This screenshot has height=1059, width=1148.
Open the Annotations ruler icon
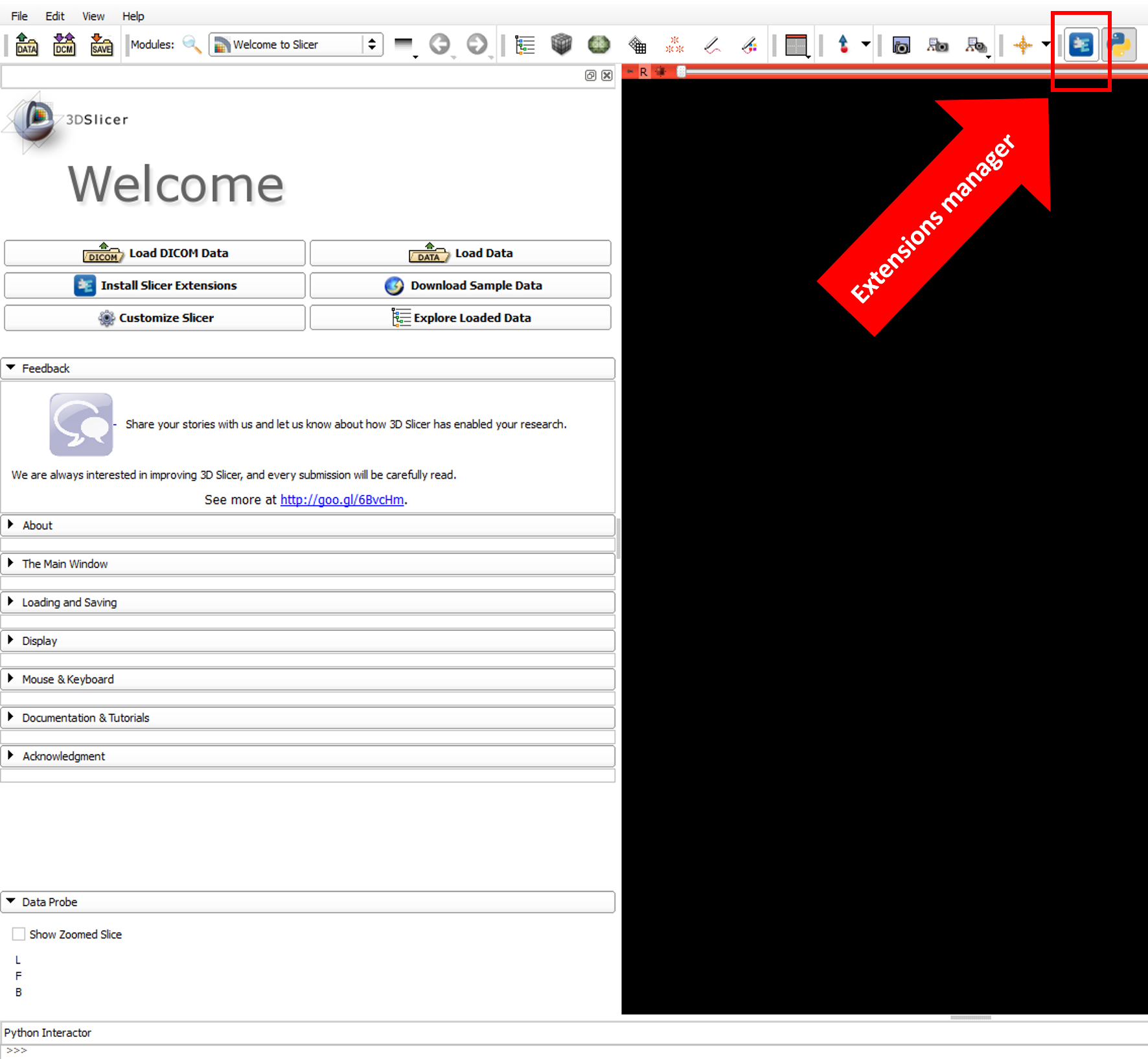click(x=713, y=45)
